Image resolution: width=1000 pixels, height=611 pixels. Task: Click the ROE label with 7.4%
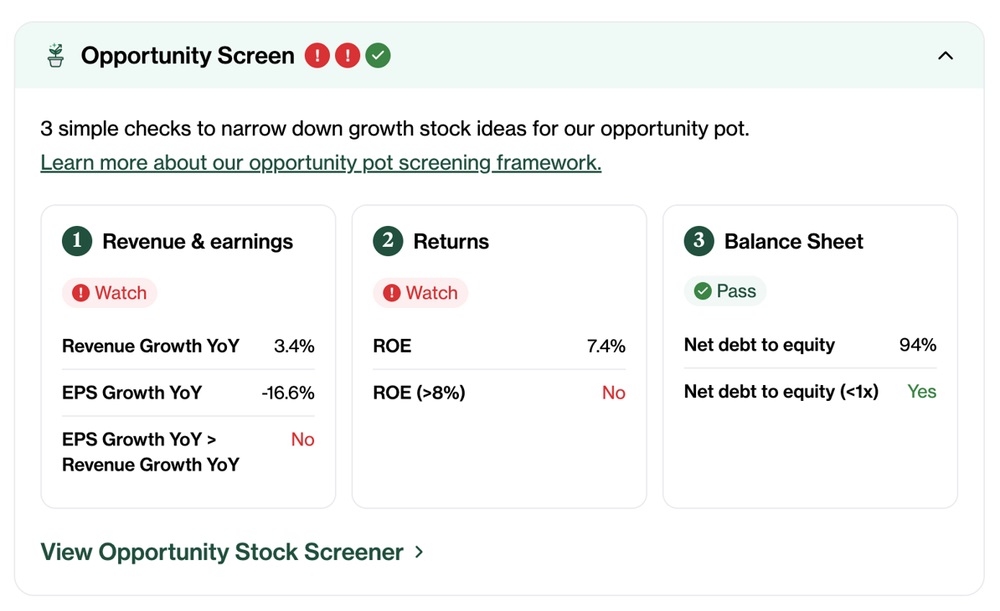[392, 346]
